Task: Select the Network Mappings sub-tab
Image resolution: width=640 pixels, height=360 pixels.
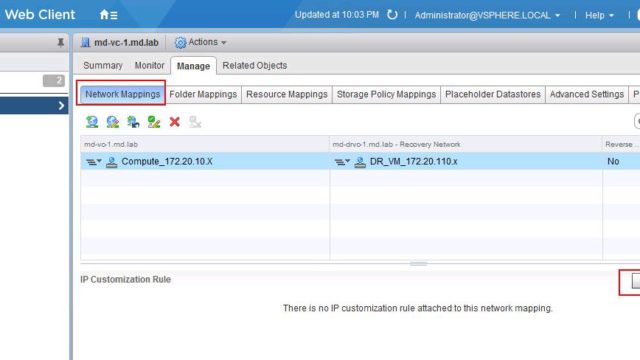Action: click(x=122, y=94)
